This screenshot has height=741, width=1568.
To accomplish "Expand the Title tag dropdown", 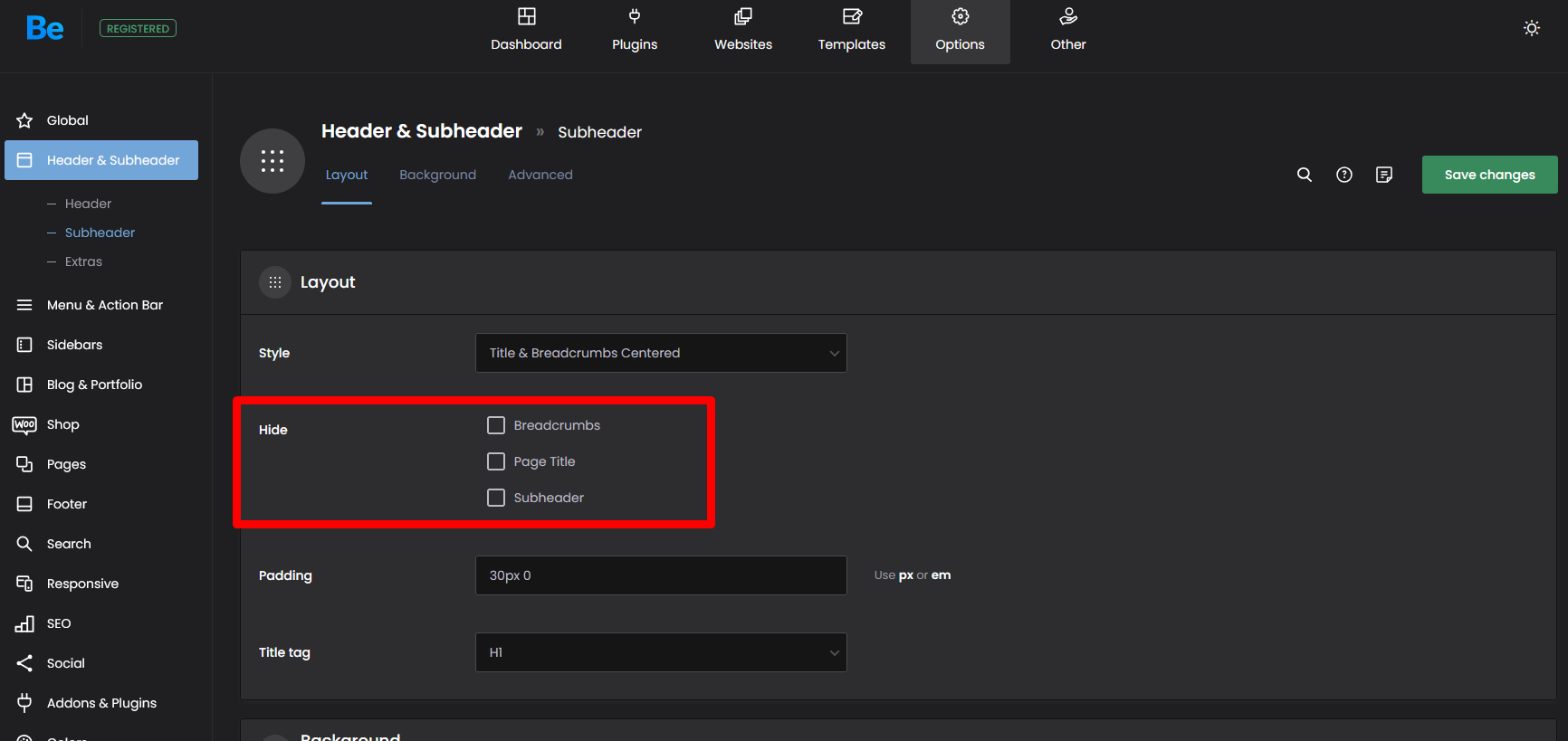I will [x=661, y=652].
